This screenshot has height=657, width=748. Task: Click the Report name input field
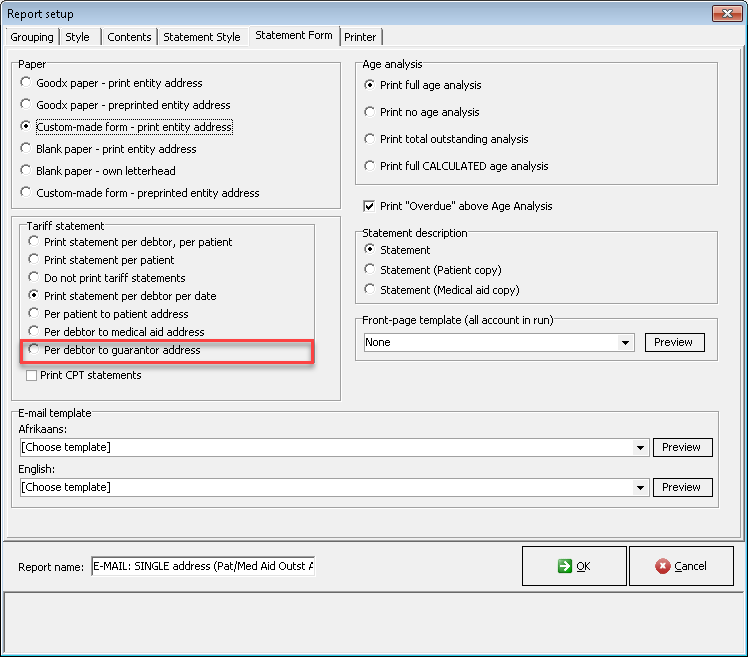click(203, 566)
